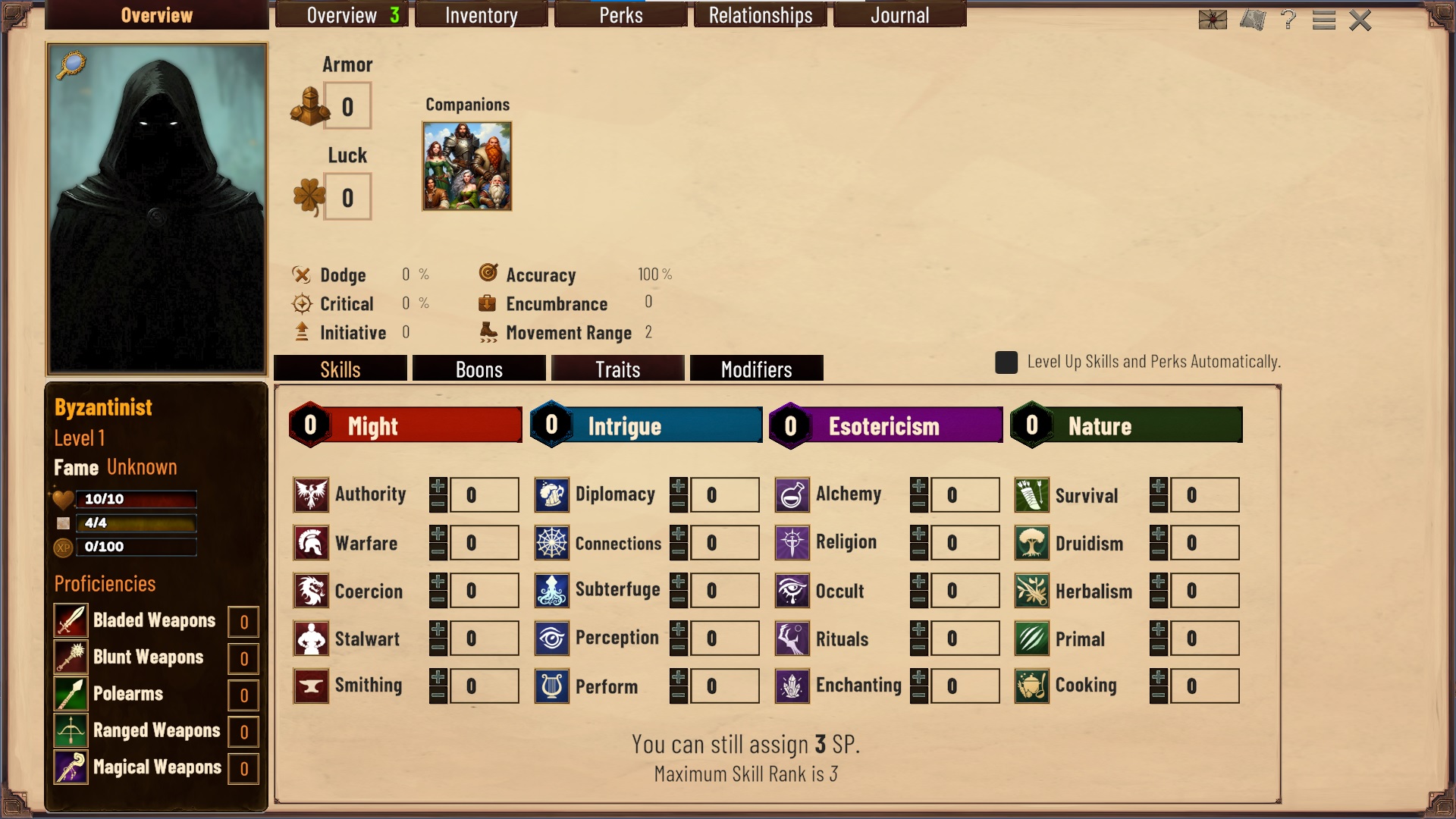The height and width of the screenshot is (819, 1456).
Task: Open the Boons tab
Action: click(x=479, y=369)
